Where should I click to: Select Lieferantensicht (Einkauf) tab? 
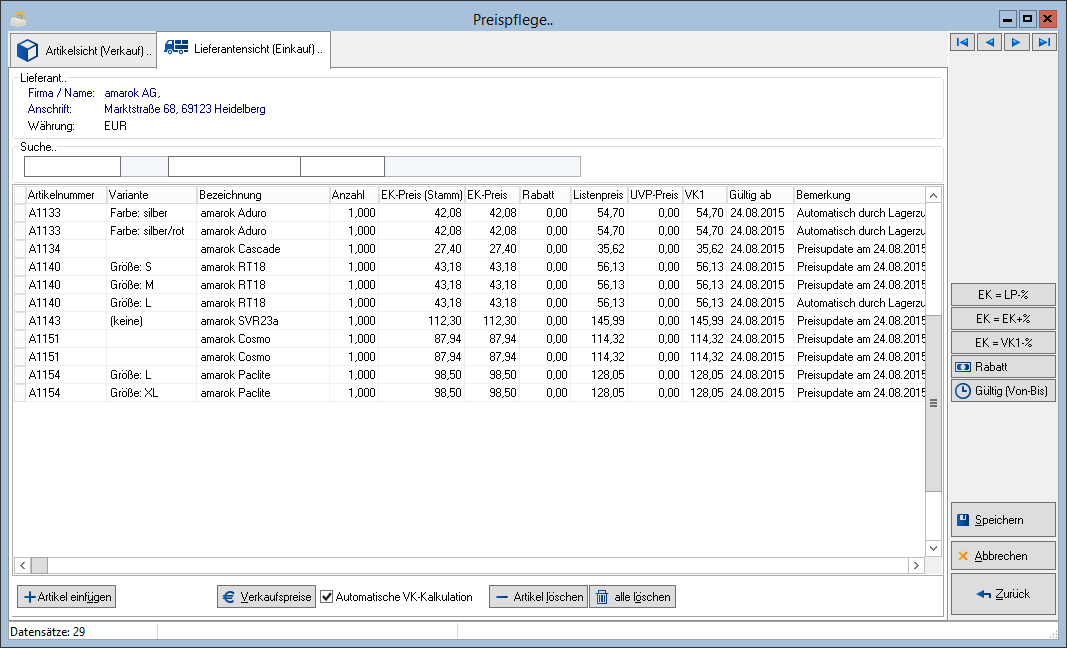point(244,49)
